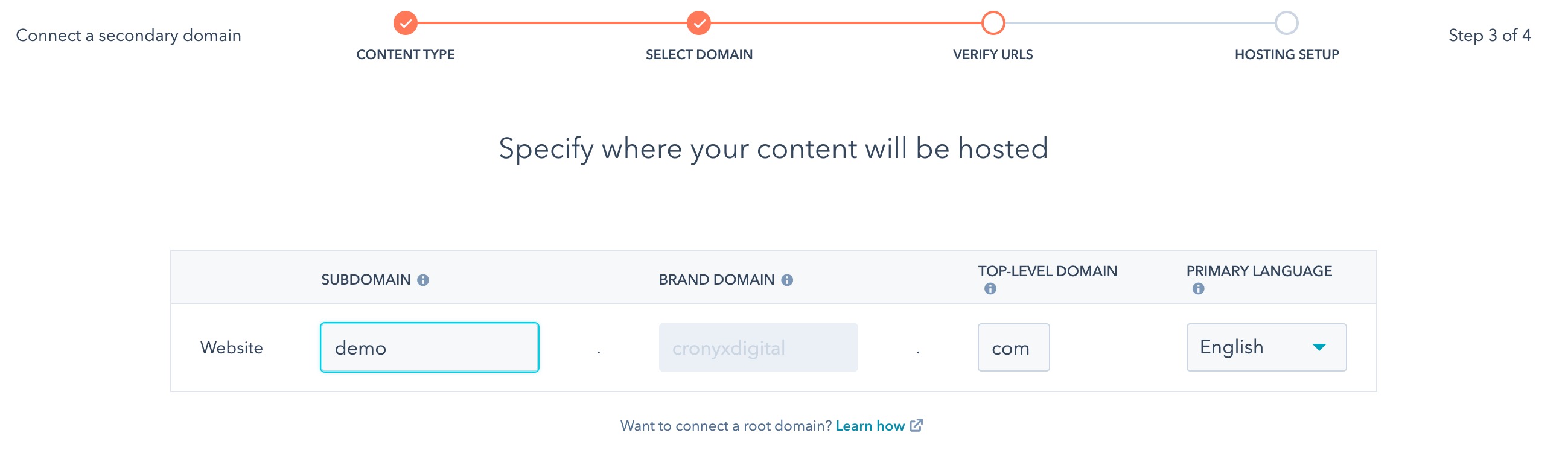Click the external link icon beside Learn how
The width and height of the screenshot is (1568, 462).
[916, 426]
